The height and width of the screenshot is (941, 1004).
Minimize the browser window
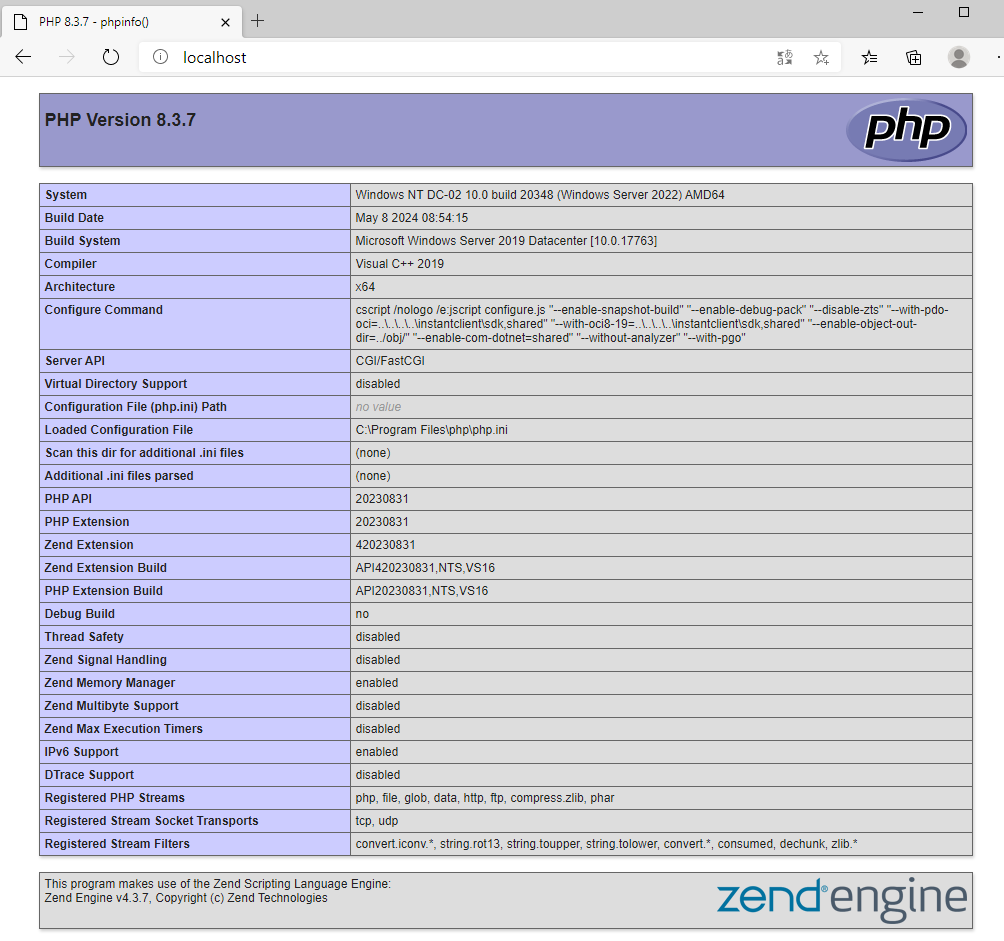(918, 13)
